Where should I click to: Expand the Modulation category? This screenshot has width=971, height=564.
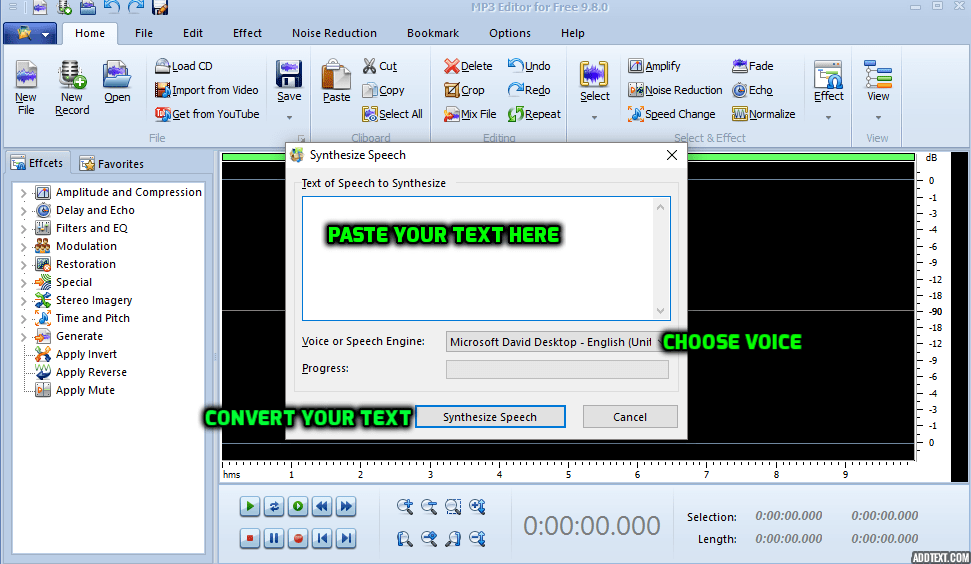point(24,247)
